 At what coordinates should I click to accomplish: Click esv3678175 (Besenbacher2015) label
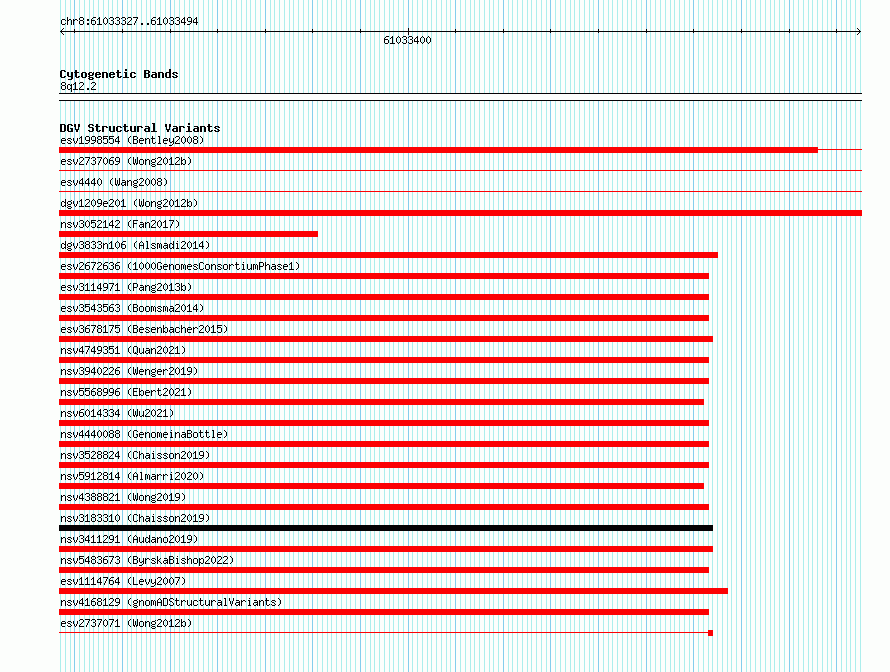pyautogui.click(x=144, y=329)
